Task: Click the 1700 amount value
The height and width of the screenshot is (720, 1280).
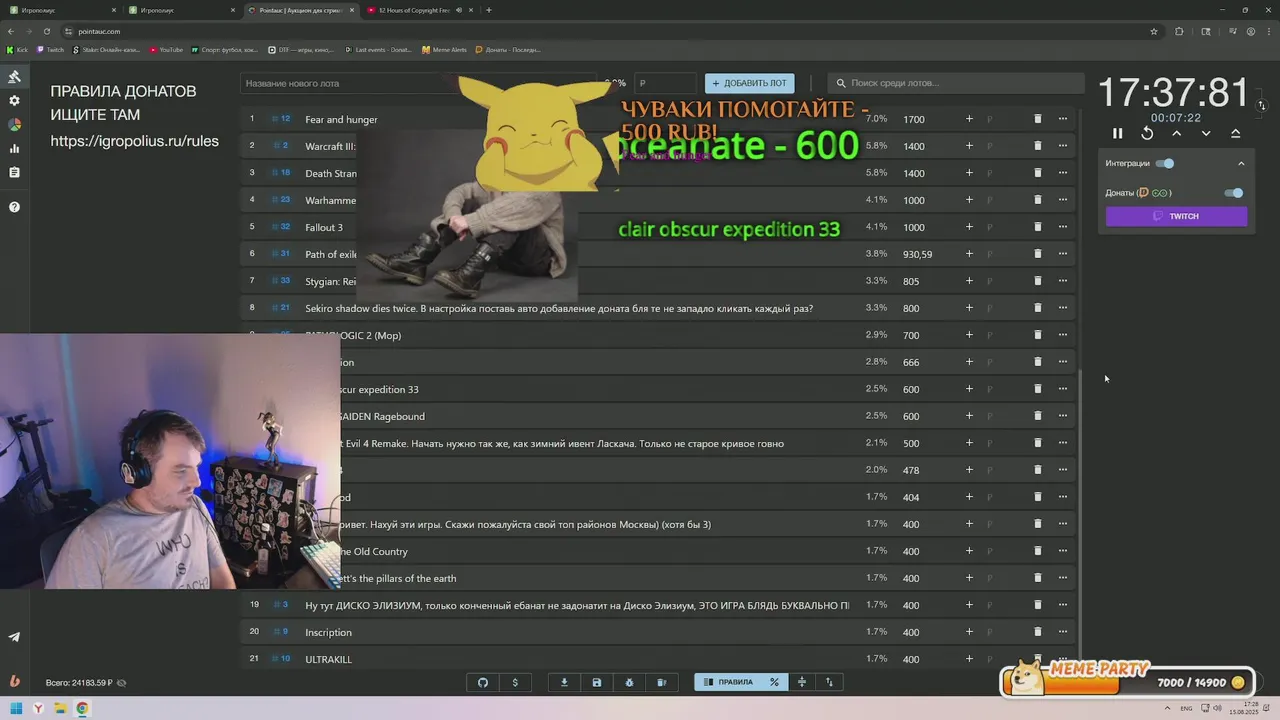Action: (913, 119)
